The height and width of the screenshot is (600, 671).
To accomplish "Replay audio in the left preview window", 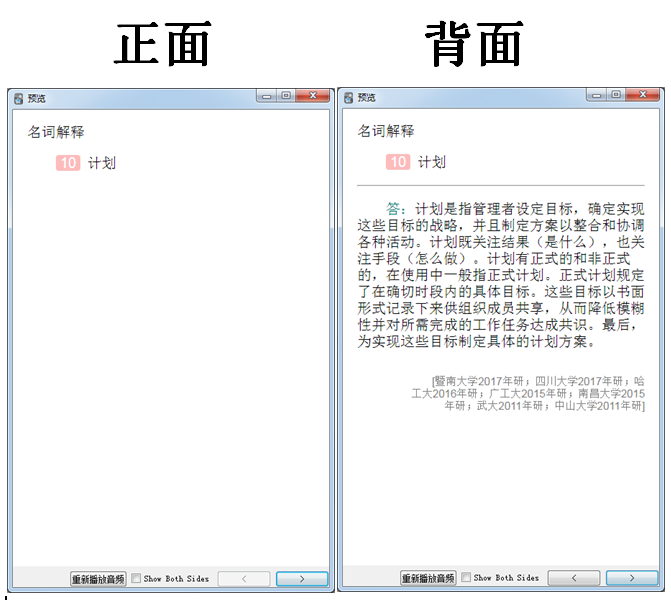I will pyautogui.click(x=98, y=579).
